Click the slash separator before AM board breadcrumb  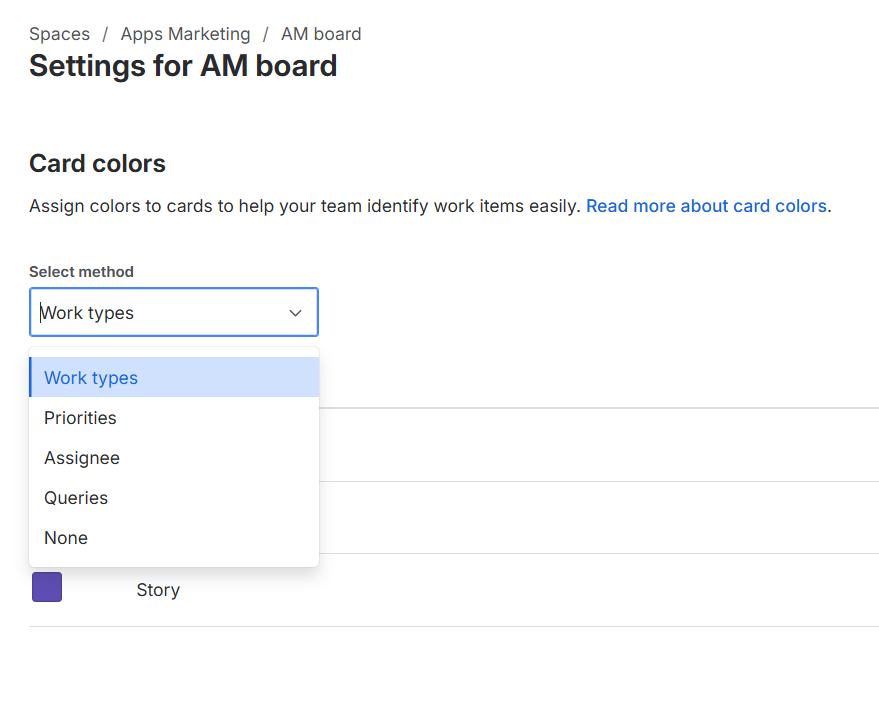coord(265,34)
